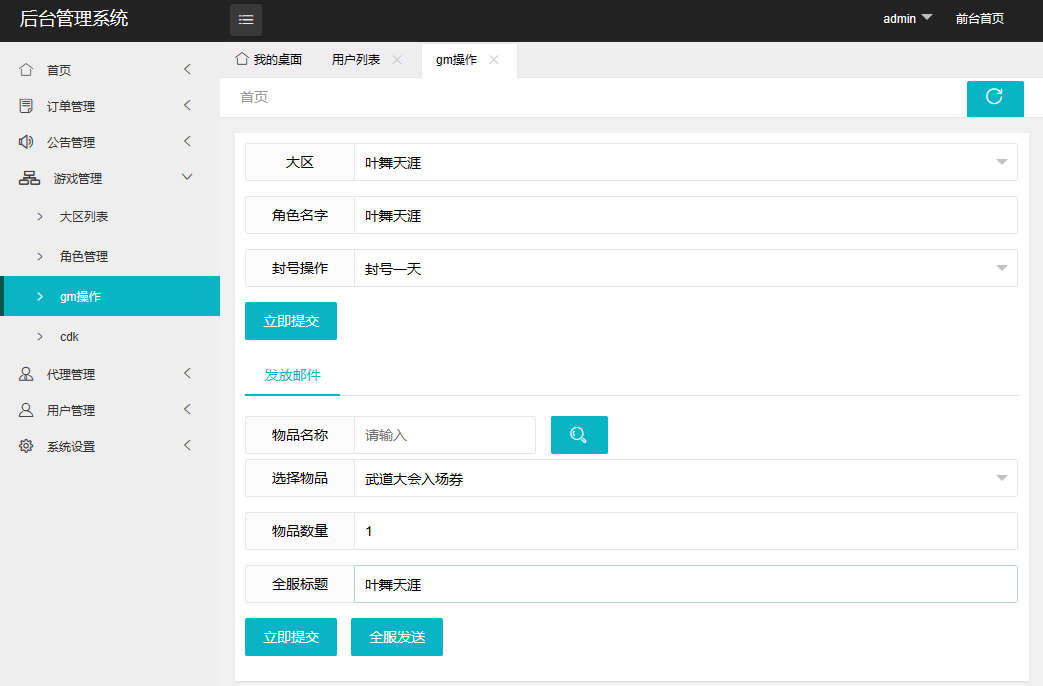Toggle the sidebar menu hamburger icon
The height and width of the screenshot is (686, 1043).
coord(245,19)
